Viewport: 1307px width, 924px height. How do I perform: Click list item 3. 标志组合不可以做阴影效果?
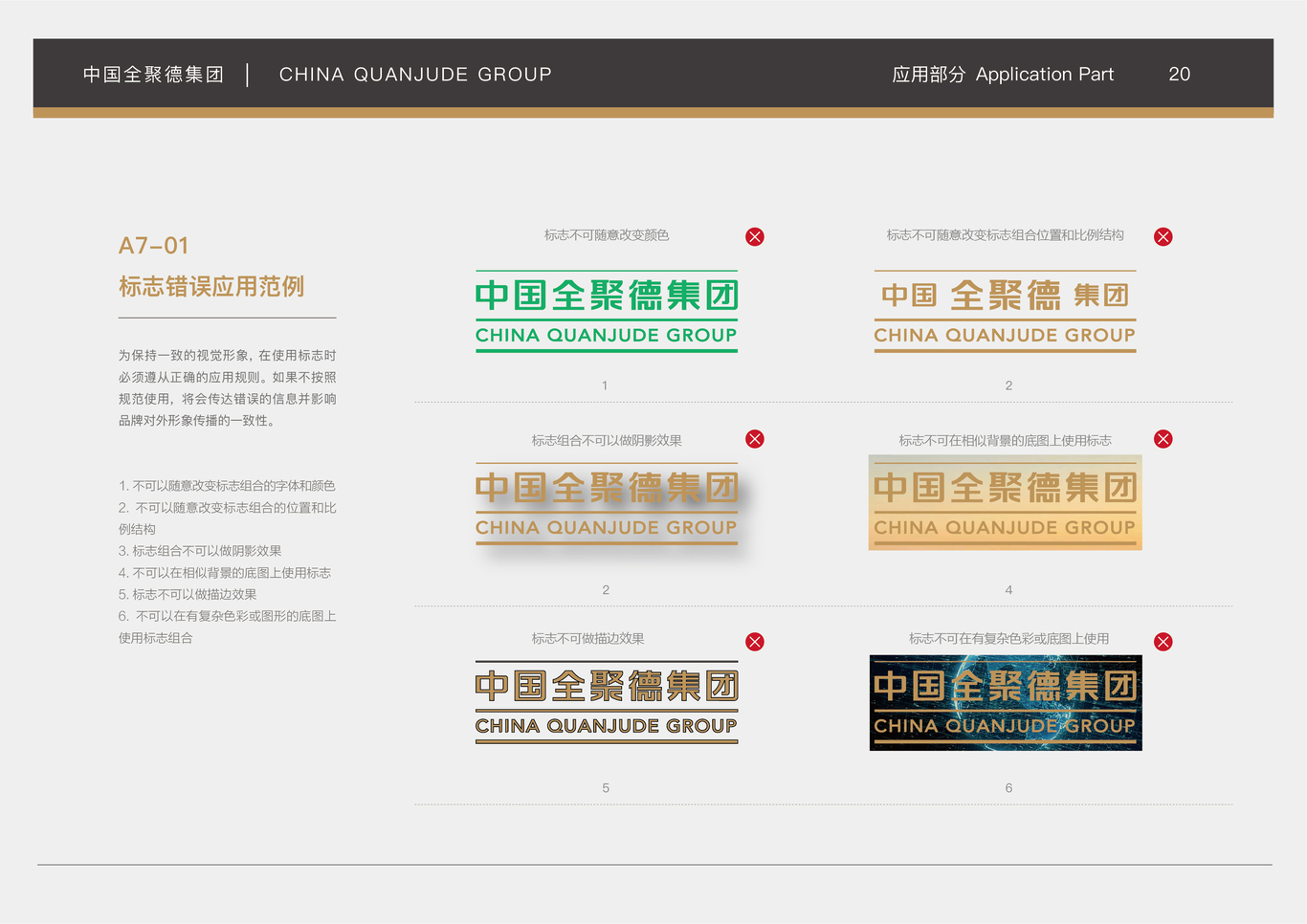[x=200, y=551]
